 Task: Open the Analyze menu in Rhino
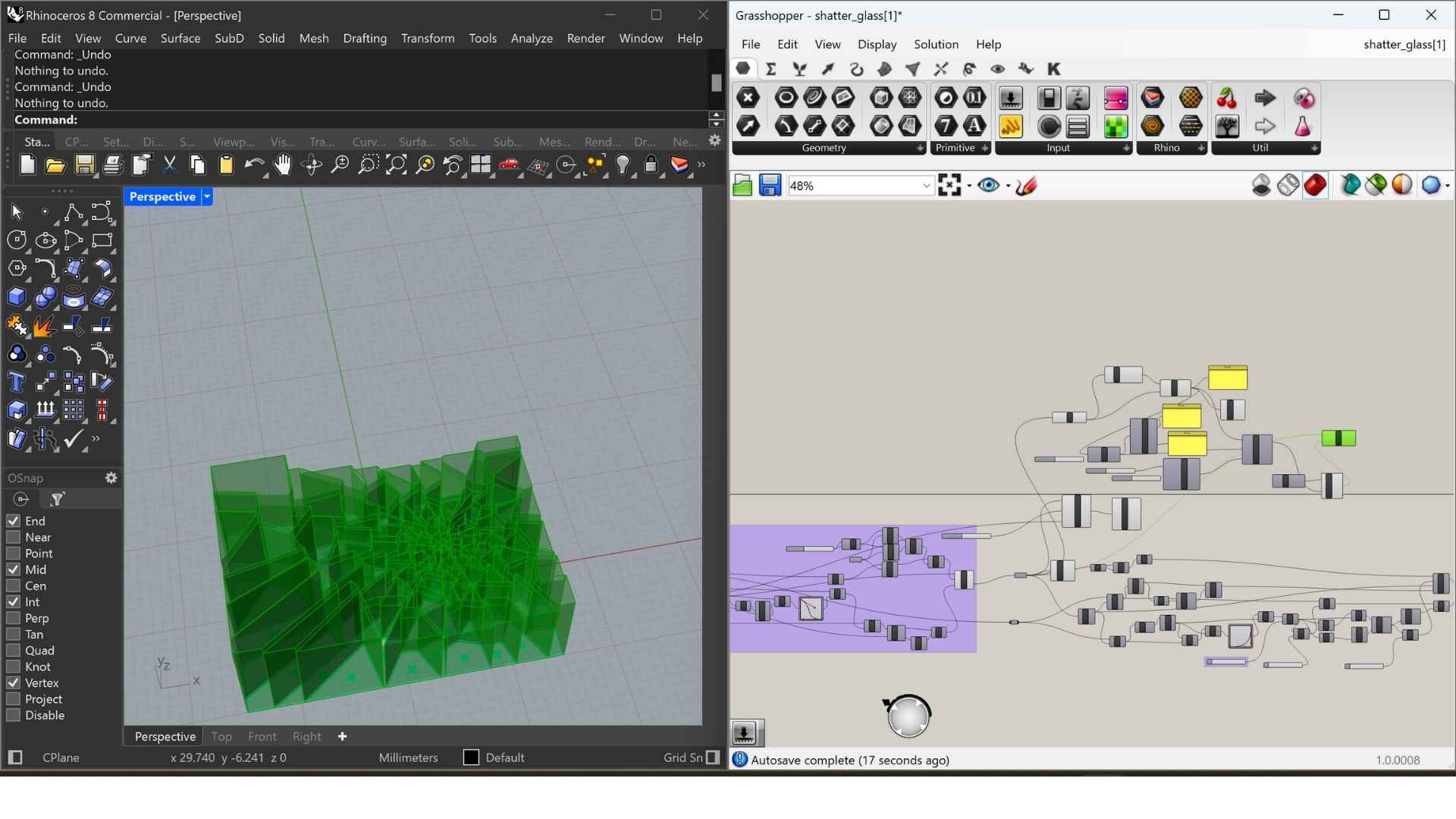[x=532, y=38]
